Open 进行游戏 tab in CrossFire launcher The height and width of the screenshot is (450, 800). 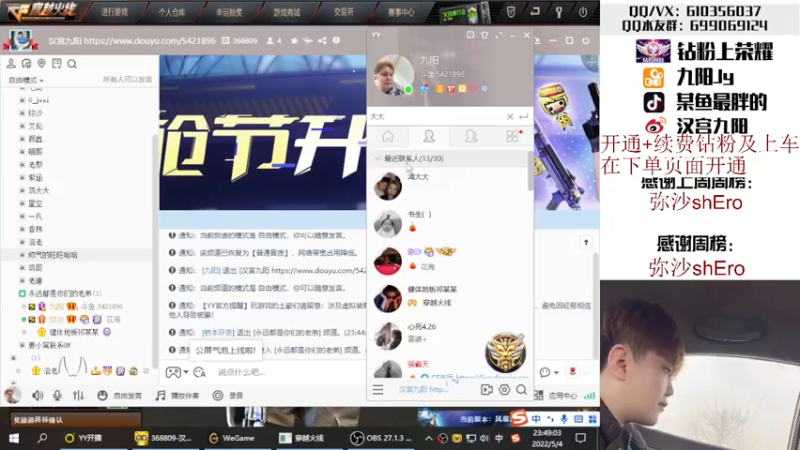click(114, 12)
